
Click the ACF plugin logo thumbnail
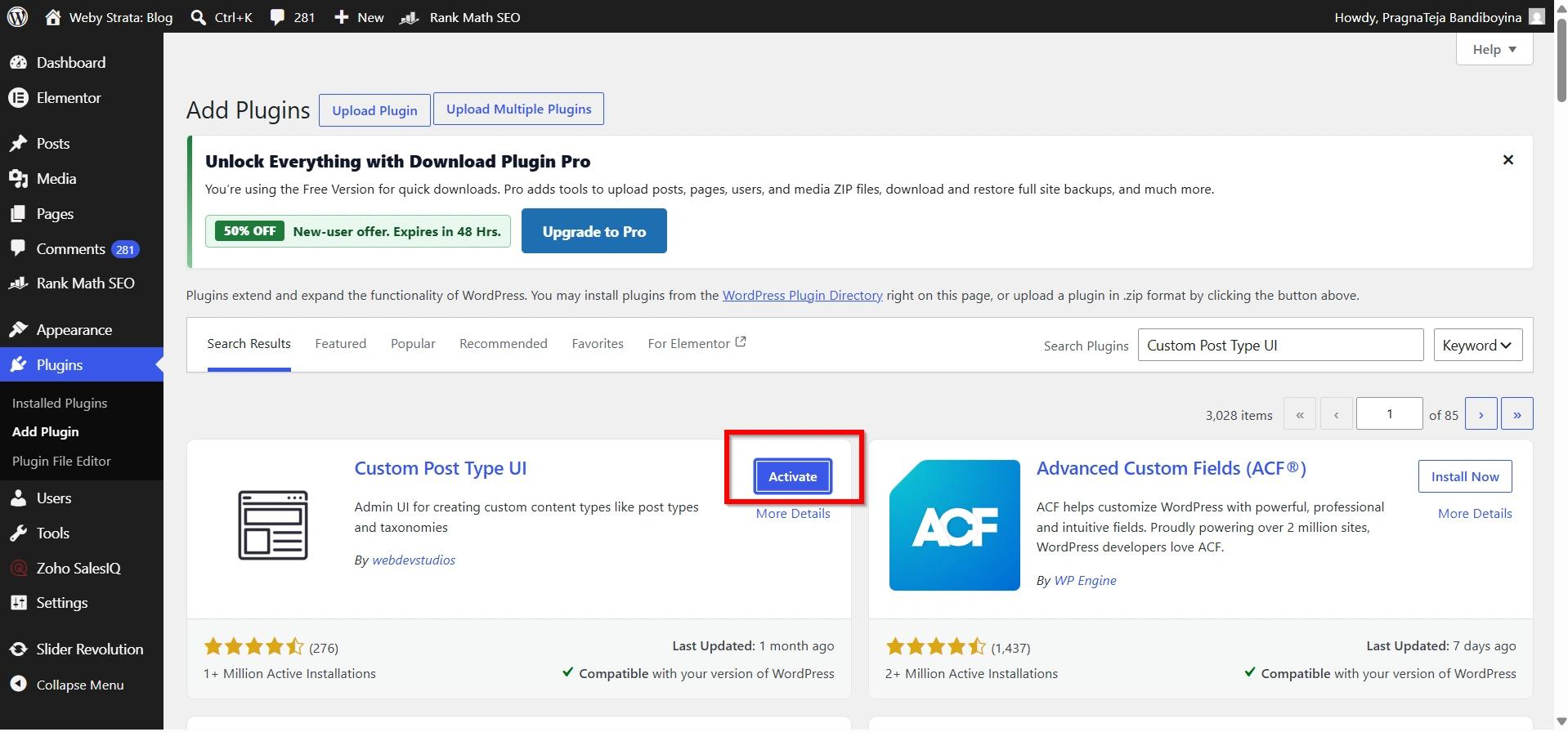point(955,525)
